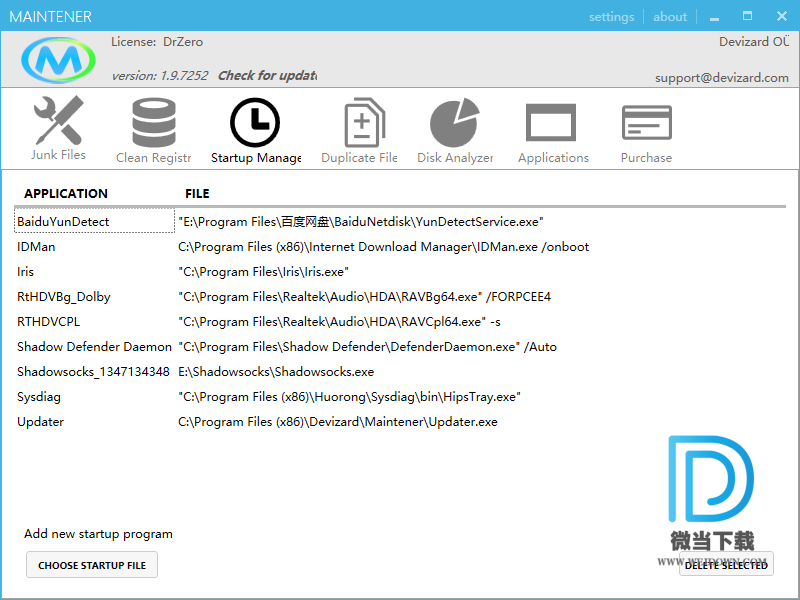
Task: Select the Sysdiag startup entry
Action: (x=38, y=397)
